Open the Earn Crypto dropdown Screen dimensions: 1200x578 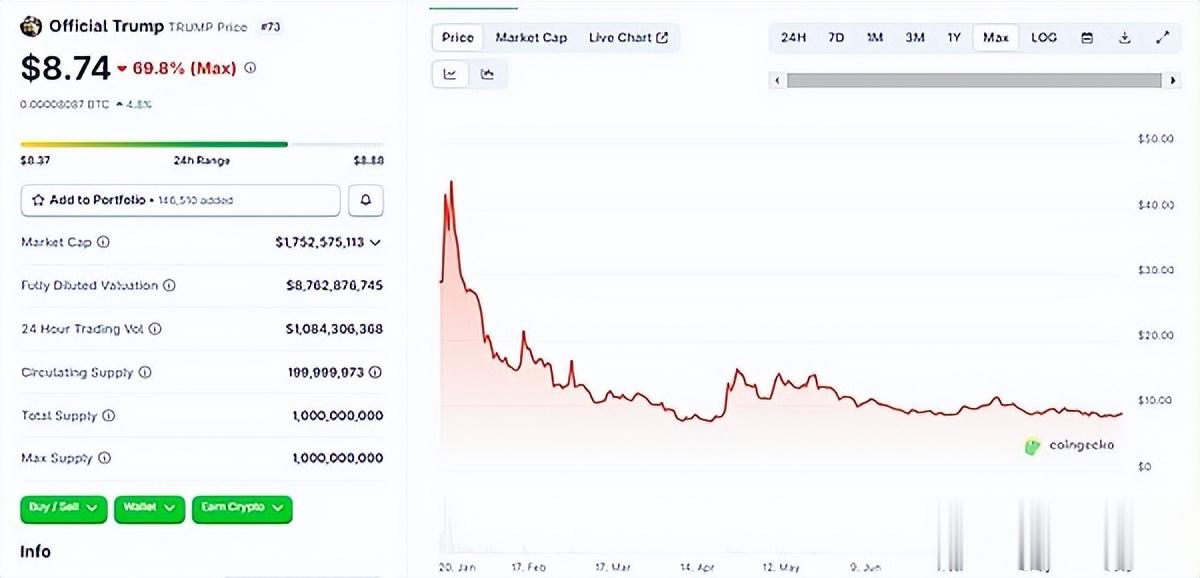click(242, 508)
